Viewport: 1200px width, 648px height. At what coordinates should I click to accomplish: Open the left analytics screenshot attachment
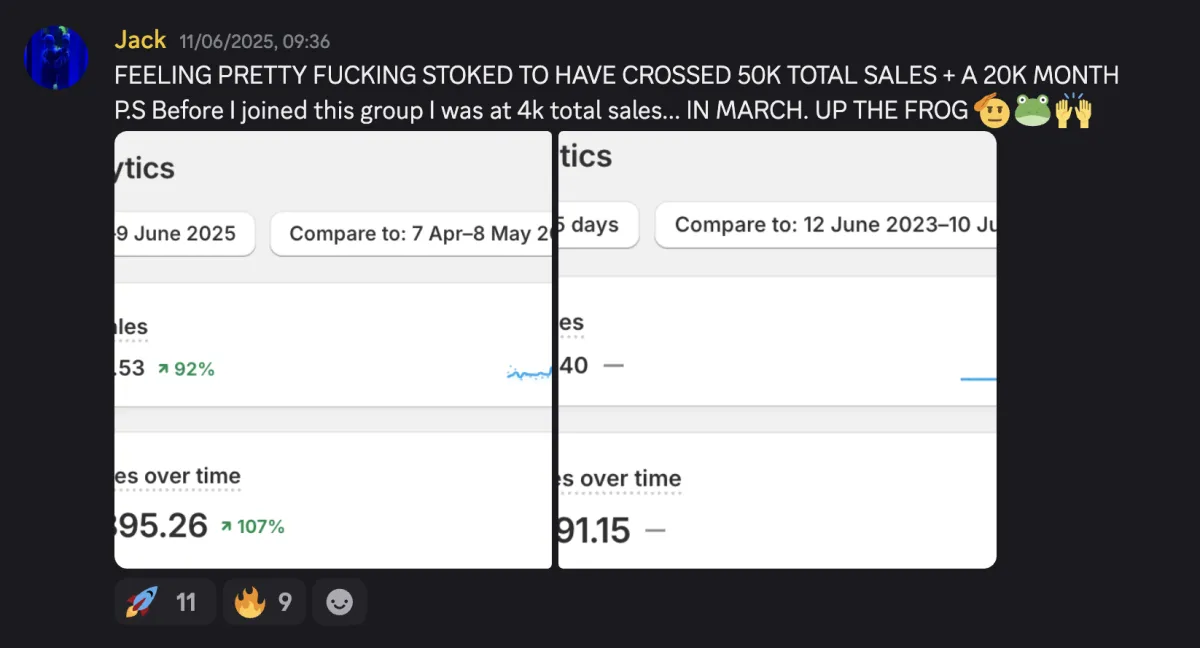pyautogui.click(x=333, y=350)
